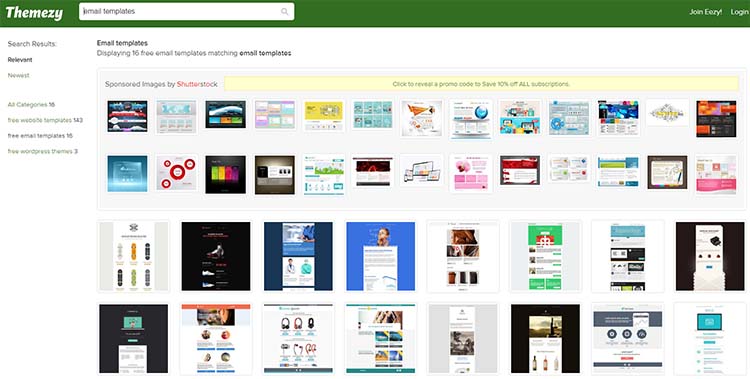Open skateboard email template thumbnail

(x=133, y=256)
